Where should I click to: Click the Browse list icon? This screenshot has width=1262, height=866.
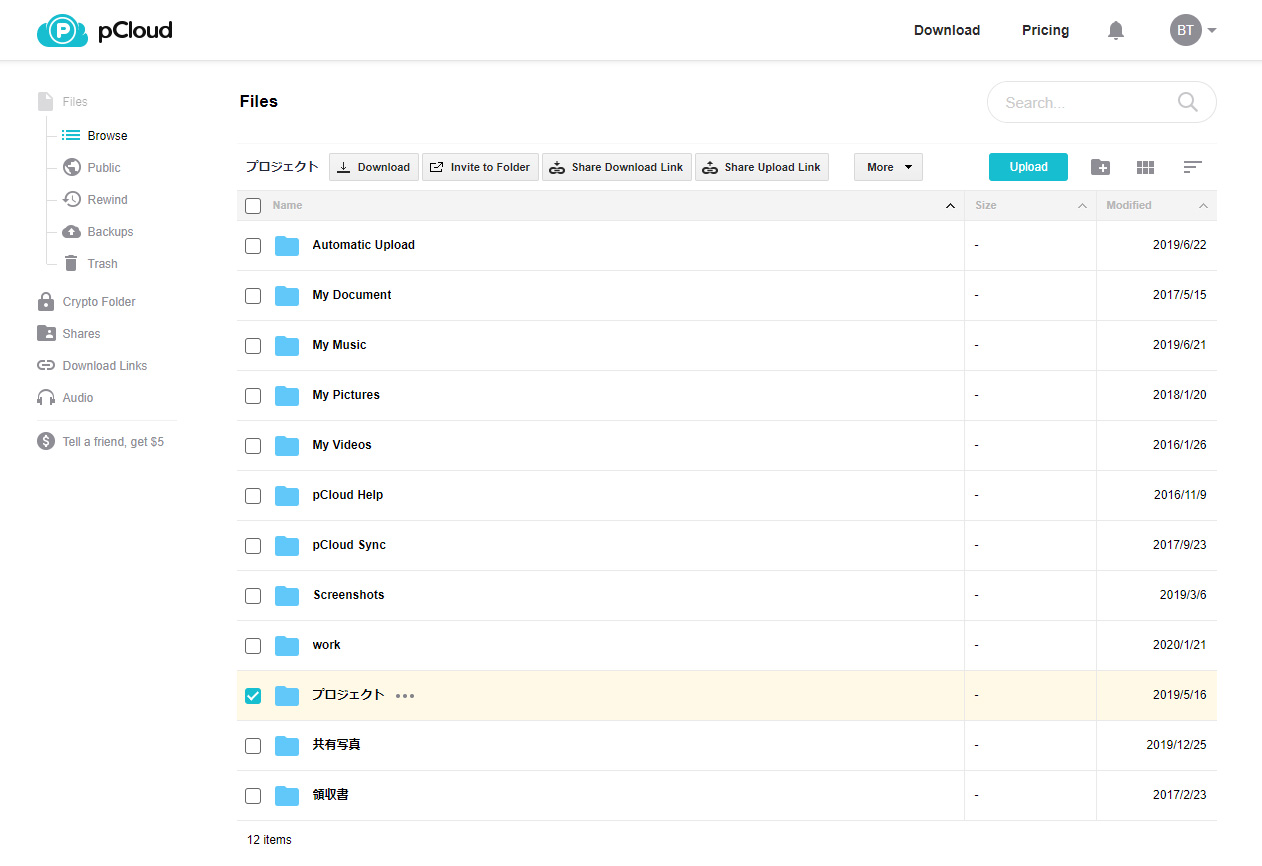[71, 135]
